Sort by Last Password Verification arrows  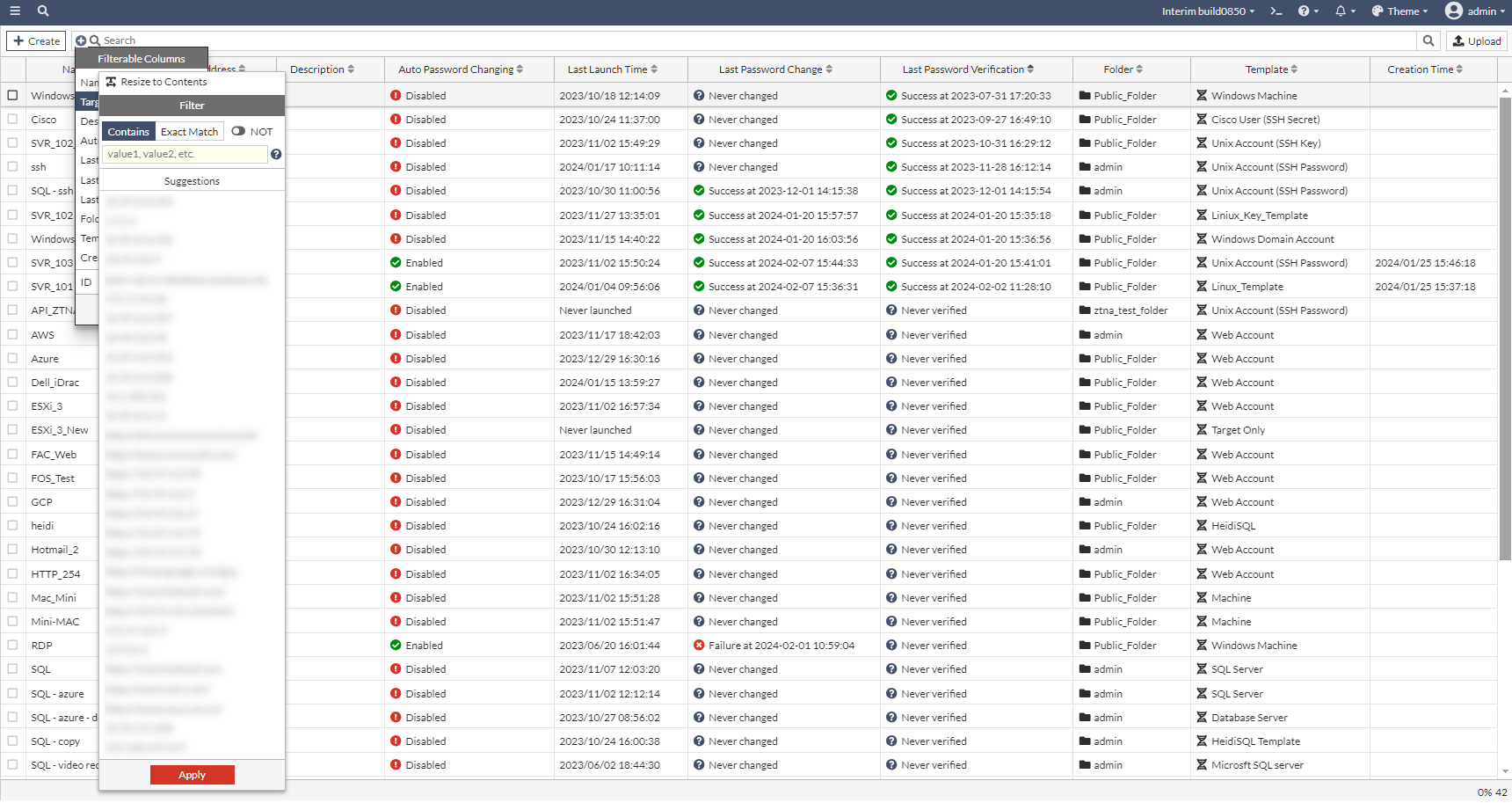pyautogui.click(x=1030, y=69)
